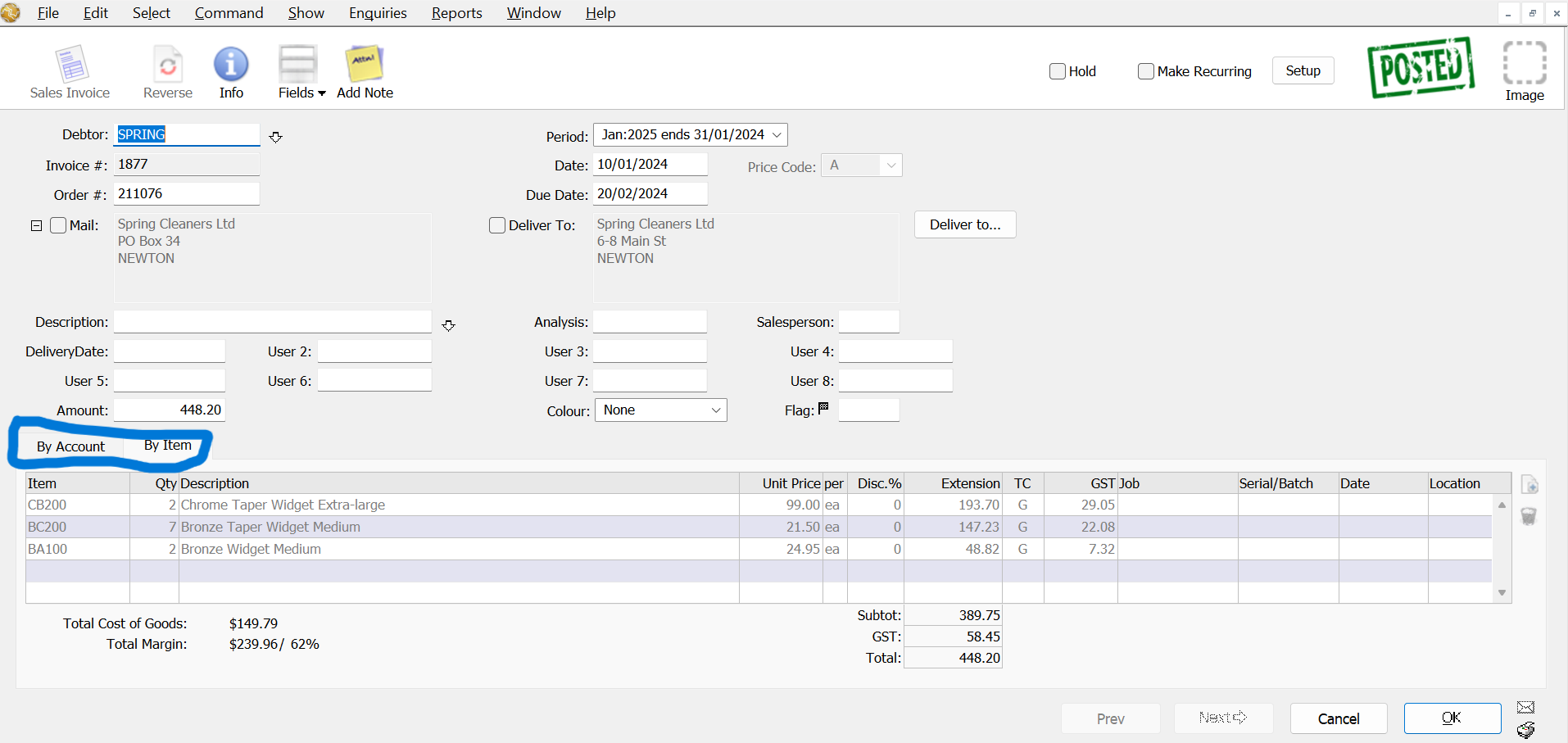Image resolution: width=1568 pixels, height=743 pixels.
Task: Click the Prev button
Action: (x=1110, y=718)
